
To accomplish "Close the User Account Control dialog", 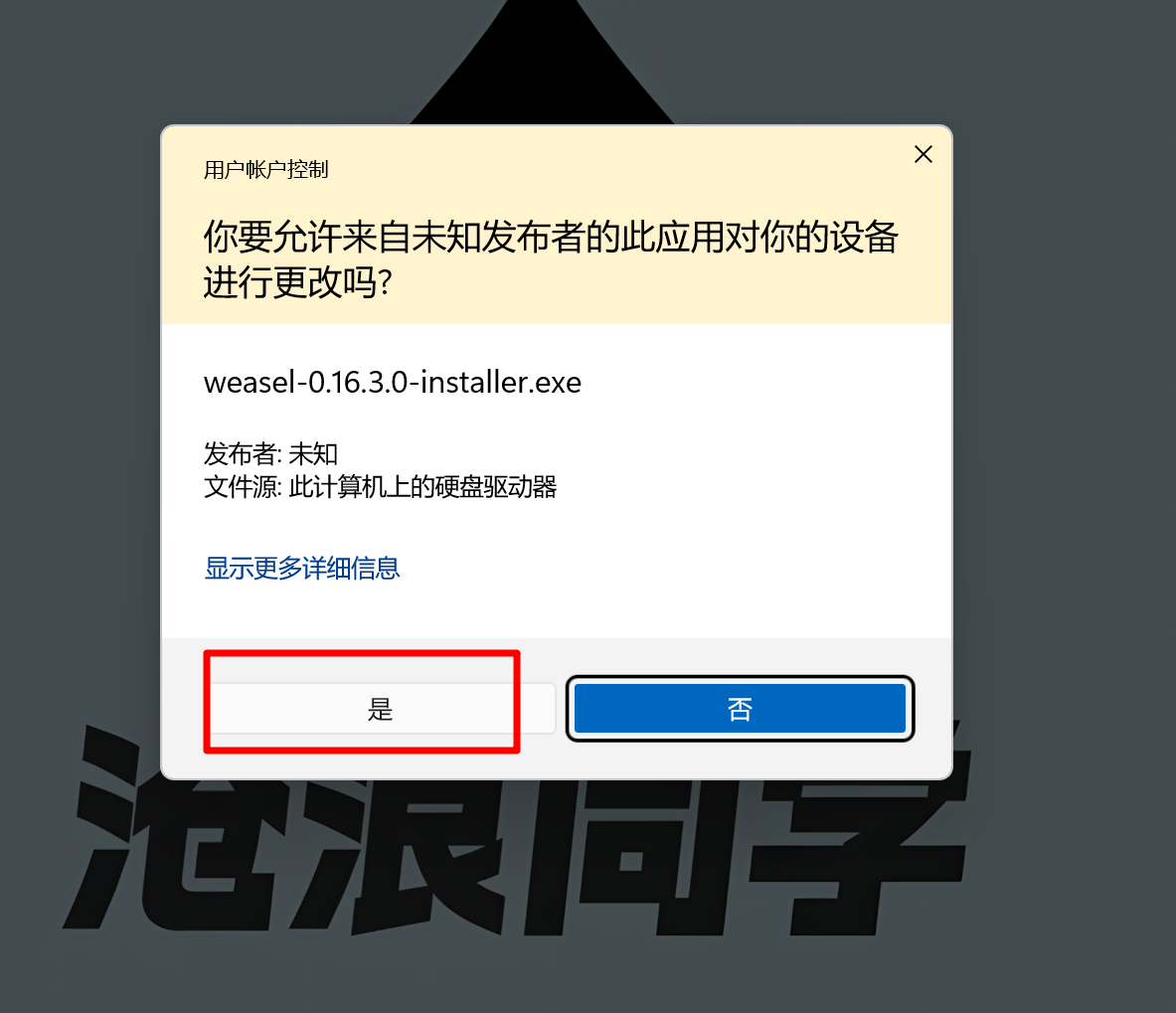I will coord(924,154).
